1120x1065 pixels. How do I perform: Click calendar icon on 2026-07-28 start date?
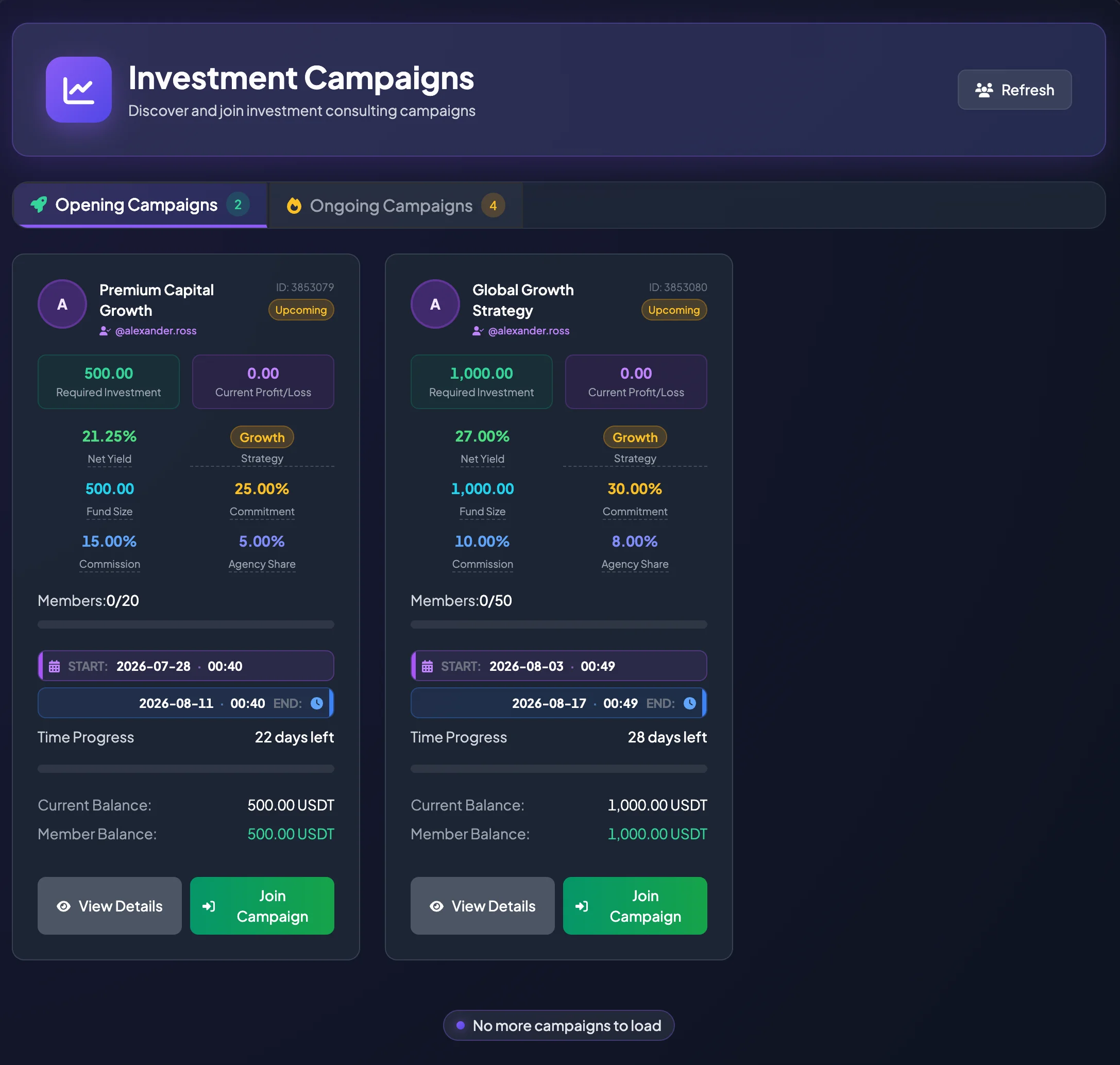tap(55, 666)
